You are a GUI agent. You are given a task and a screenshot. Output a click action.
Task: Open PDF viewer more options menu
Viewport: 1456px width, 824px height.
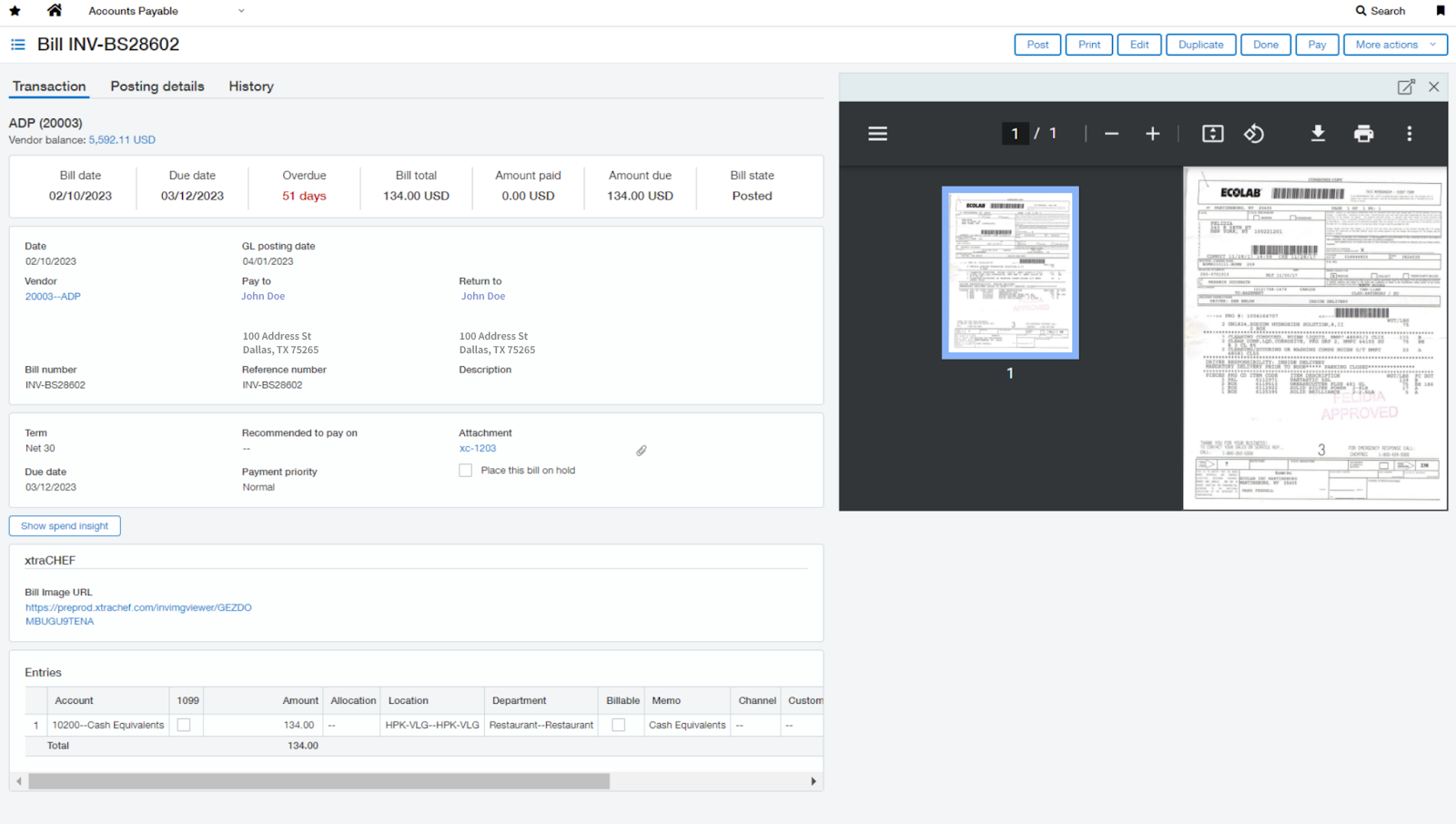click(x=1410, y=134)
